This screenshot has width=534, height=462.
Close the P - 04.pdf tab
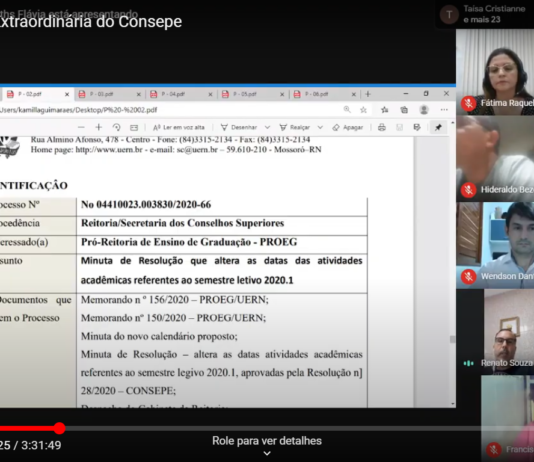click(x=210, y=94)
